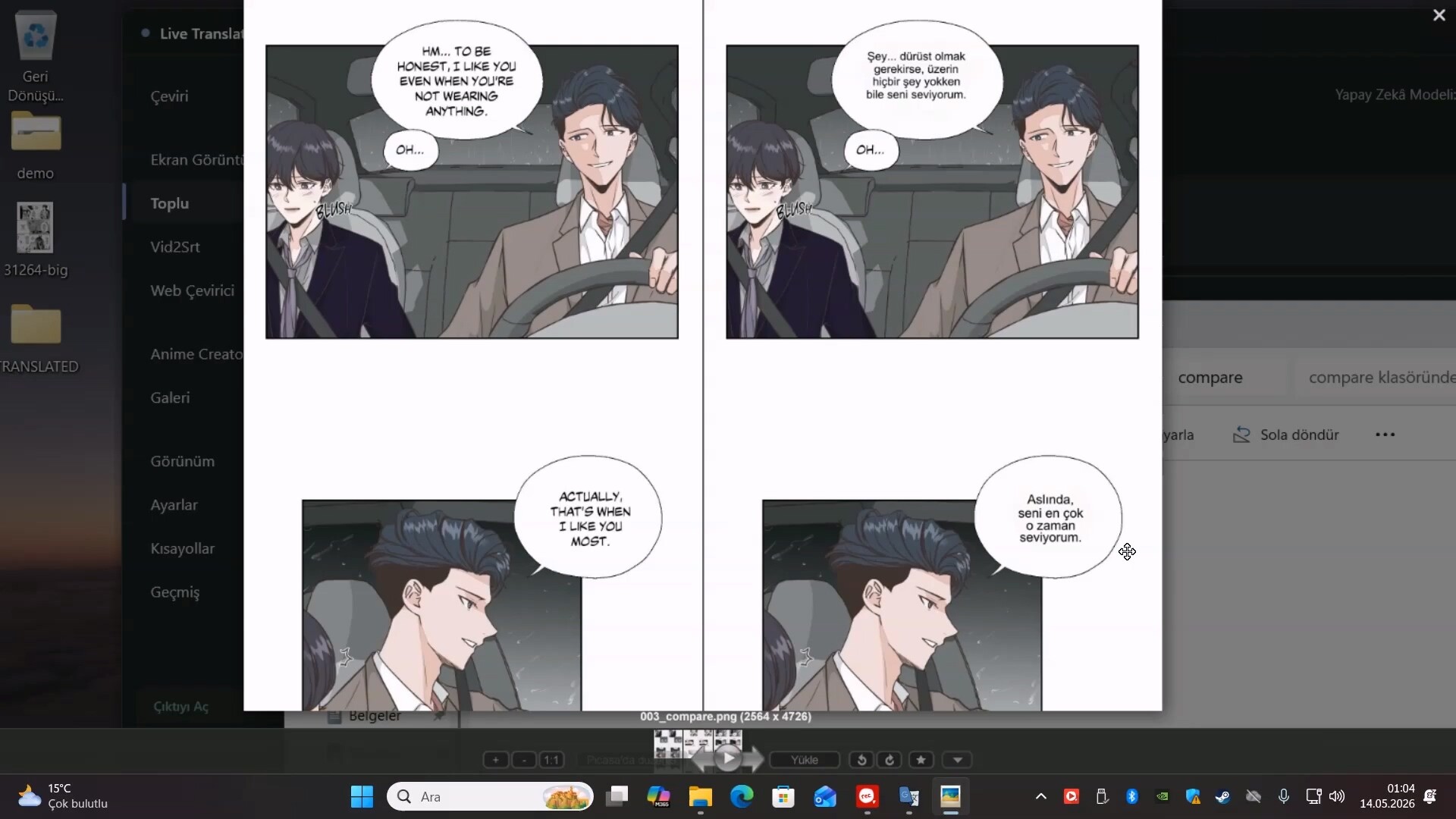The width and height of the screenshot is (1456, 819).
Task: Open Windows Security warning tray icon
Action: coord(1193,796)
